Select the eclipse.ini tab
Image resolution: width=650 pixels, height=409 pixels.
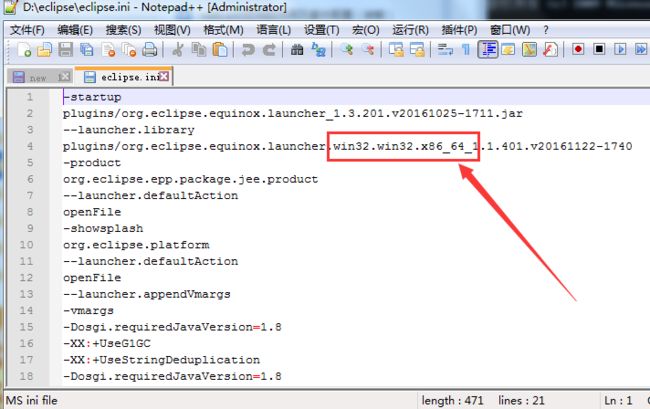124,77
